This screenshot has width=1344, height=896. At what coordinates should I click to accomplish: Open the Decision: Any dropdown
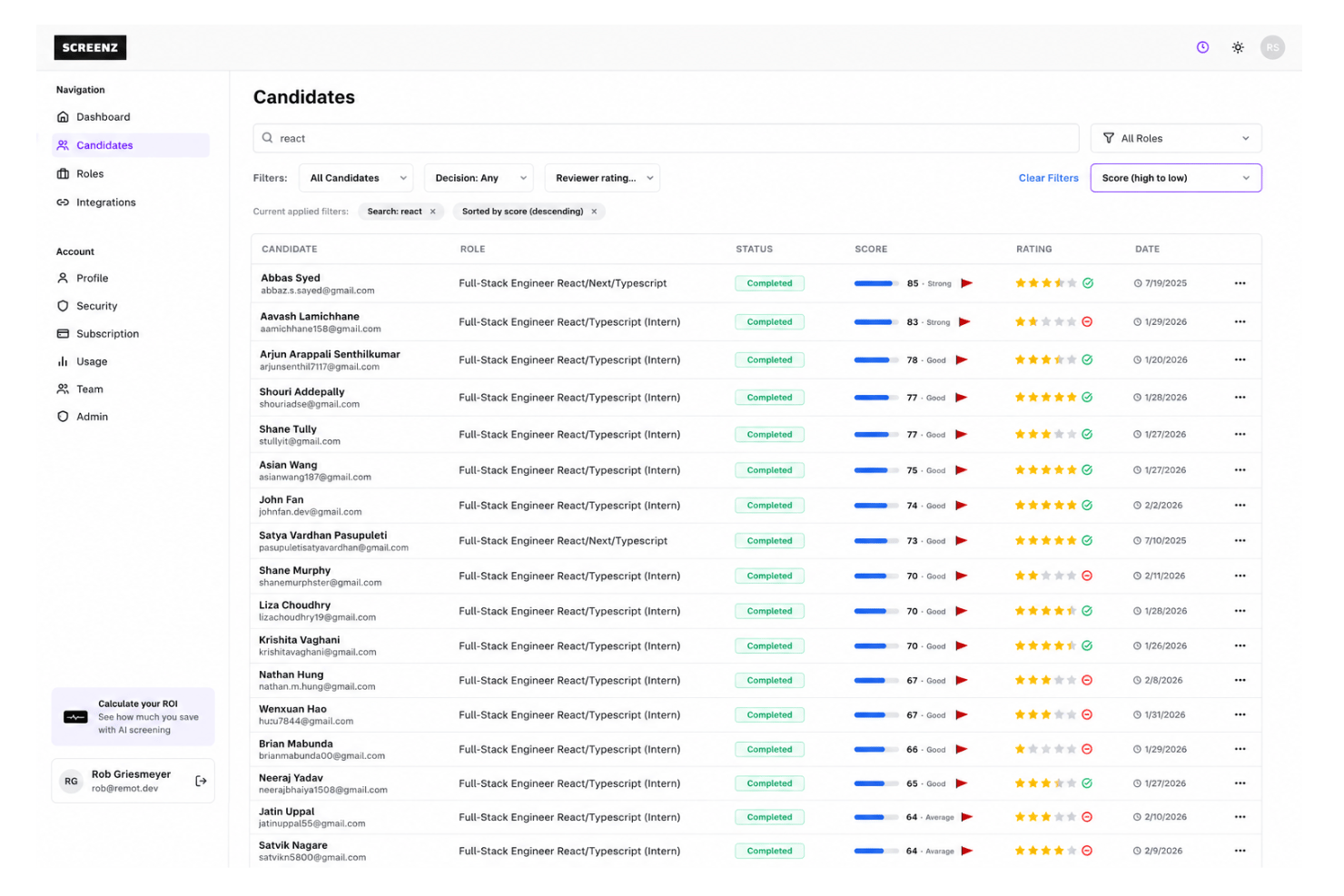click(479, 178)
